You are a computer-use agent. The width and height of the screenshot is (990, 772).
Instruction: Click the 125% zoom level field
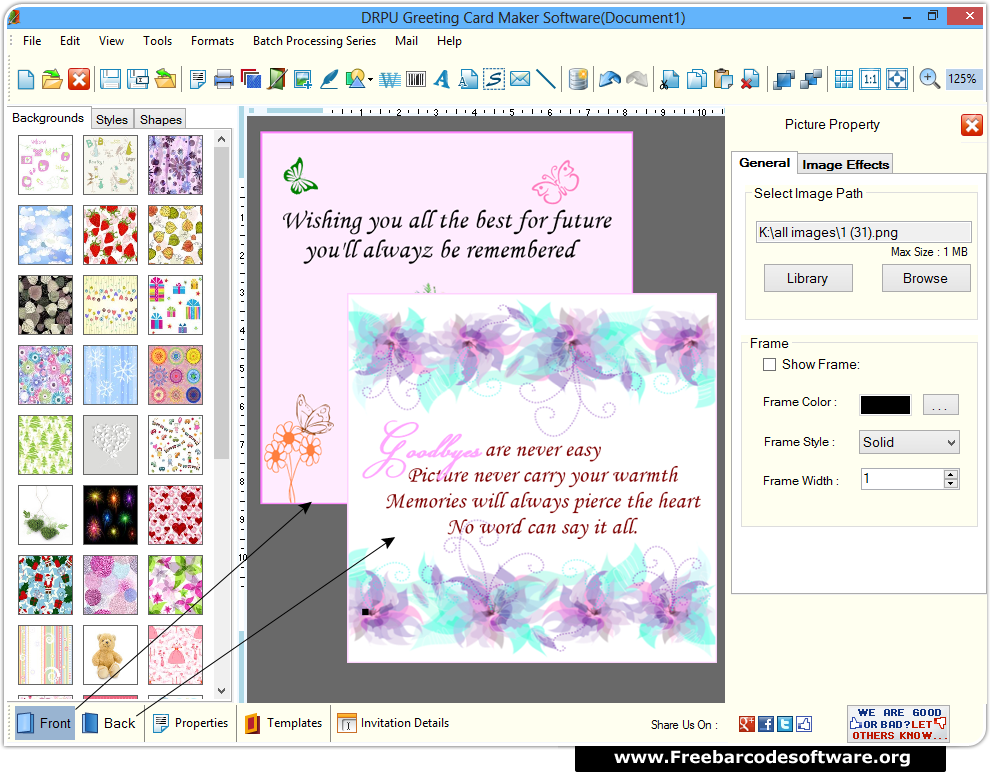click(x=962, y=80)
